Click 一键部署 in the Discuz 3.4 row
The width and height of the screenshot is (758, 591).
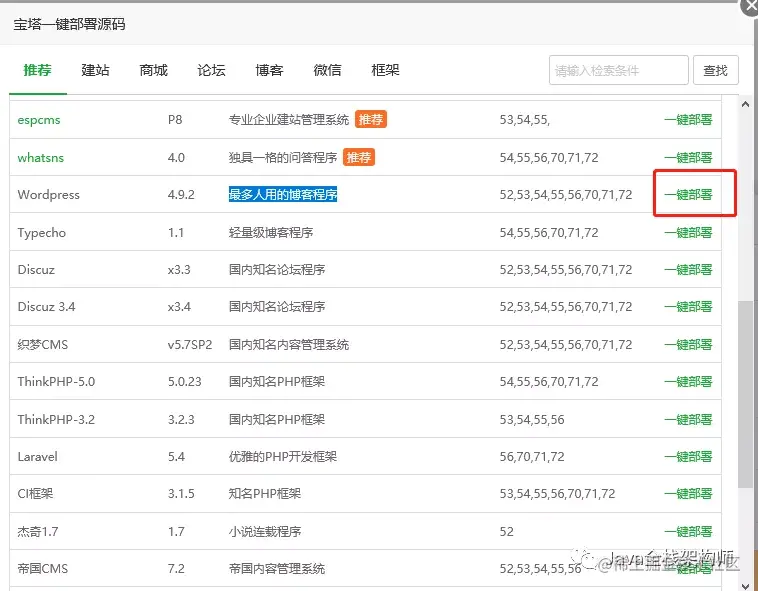tap(688, 307)
